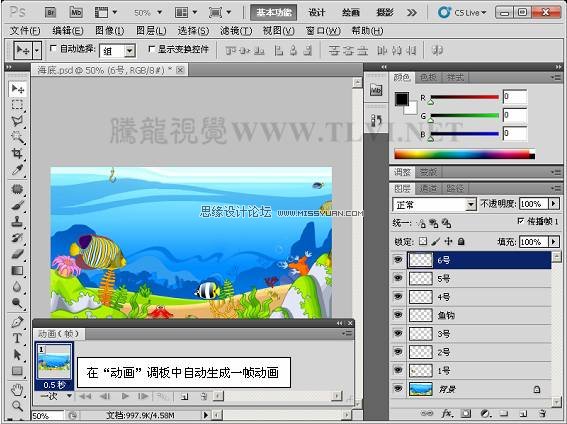Open the 滤镜(T) menu
The image size is (567, 424).
tap(236, 31)
